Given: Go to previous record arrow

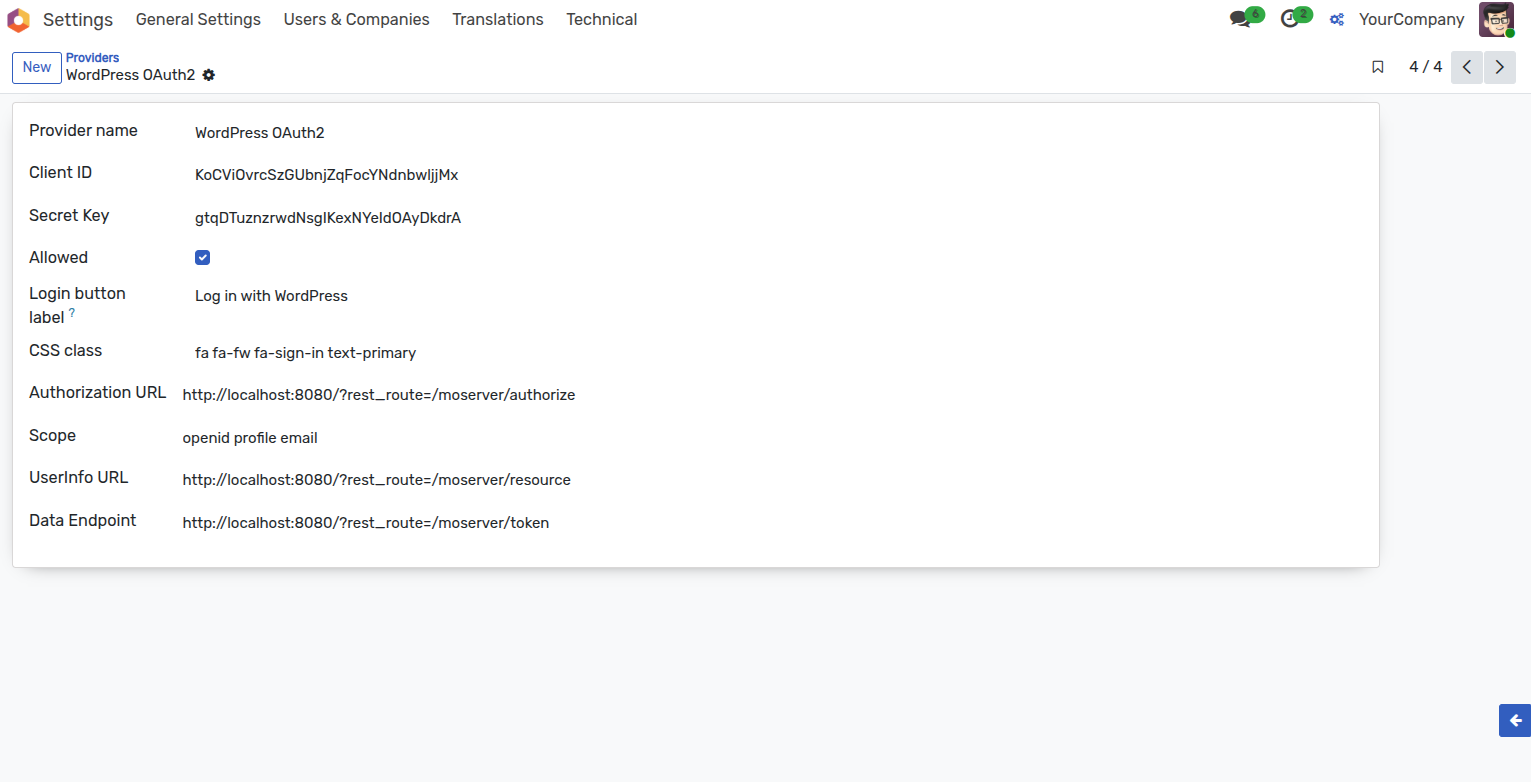Looking at the screenshot, I should [1467, 67].
